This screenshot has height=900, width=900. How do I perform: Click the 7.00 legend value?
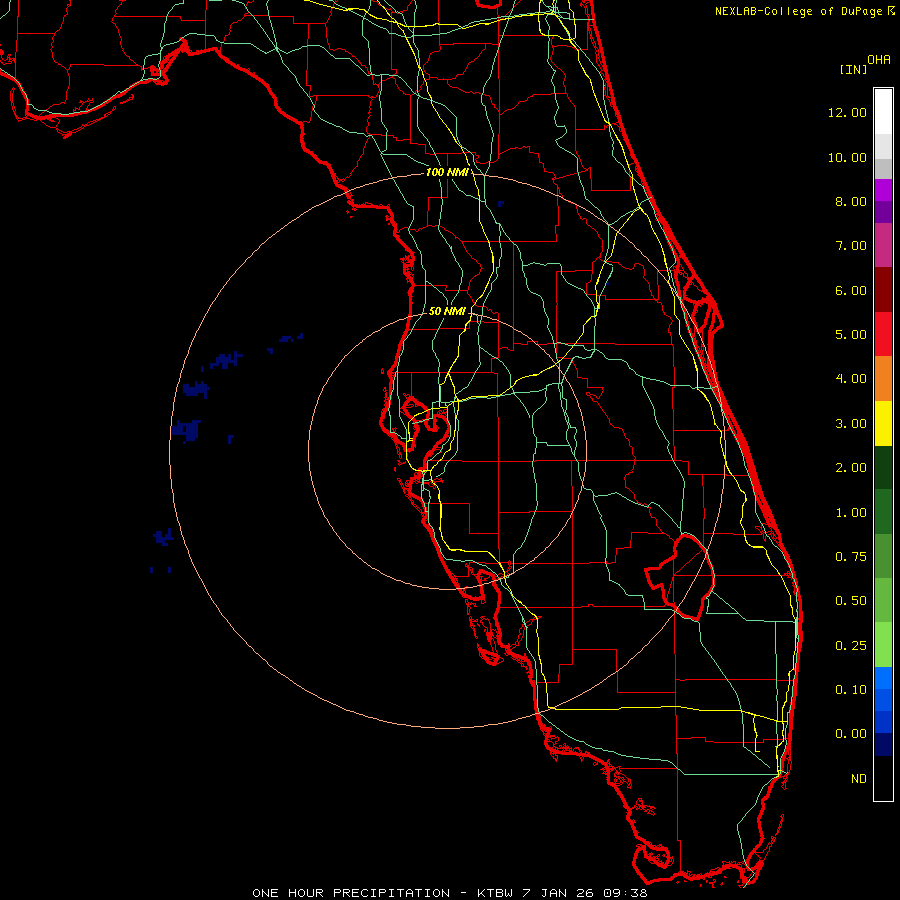pos(851,246)
